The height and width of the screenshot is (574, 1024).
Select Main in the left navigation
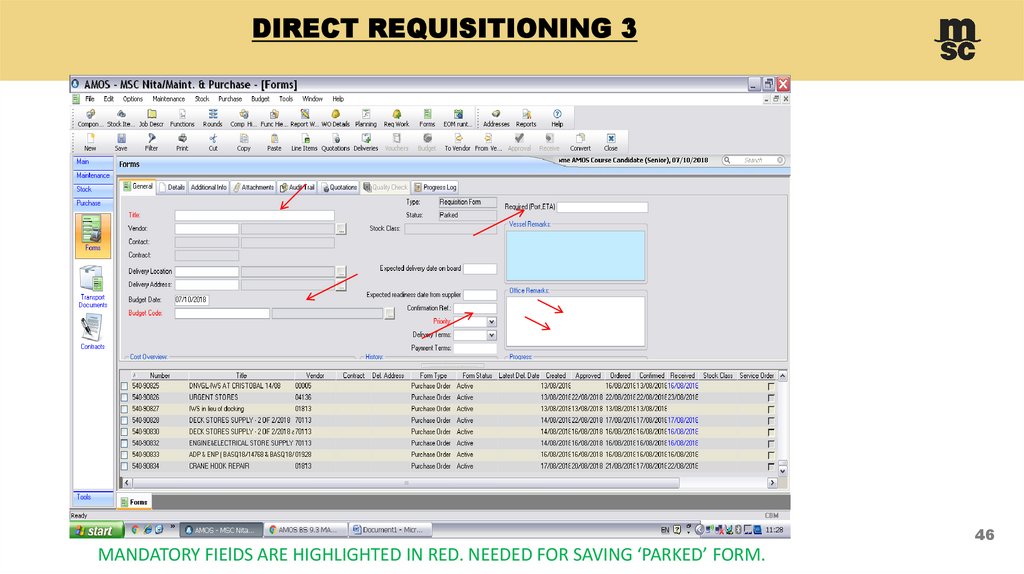point(92,162)
